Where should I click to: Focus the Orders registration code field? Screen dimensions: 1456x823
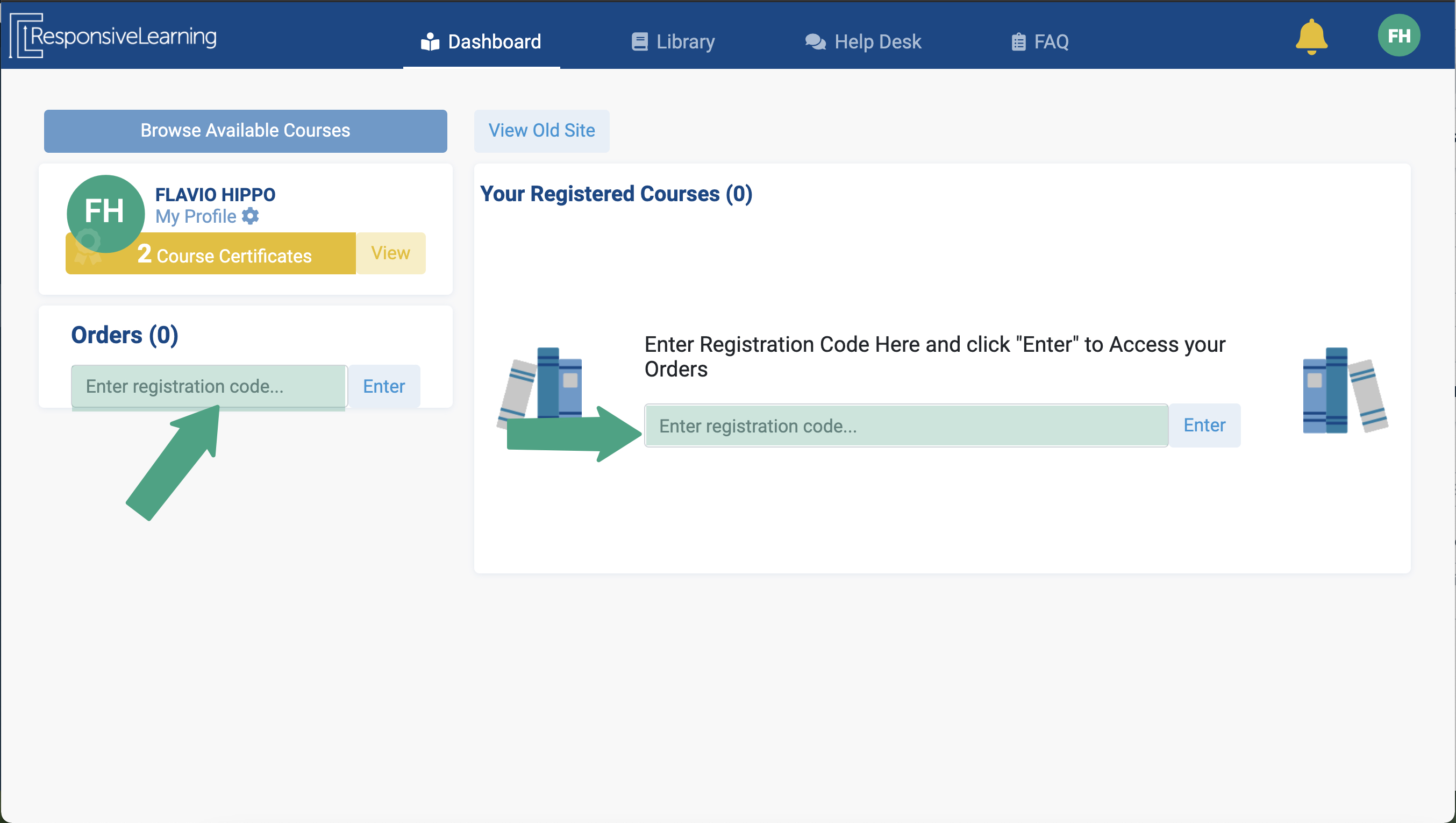point(209,386)
